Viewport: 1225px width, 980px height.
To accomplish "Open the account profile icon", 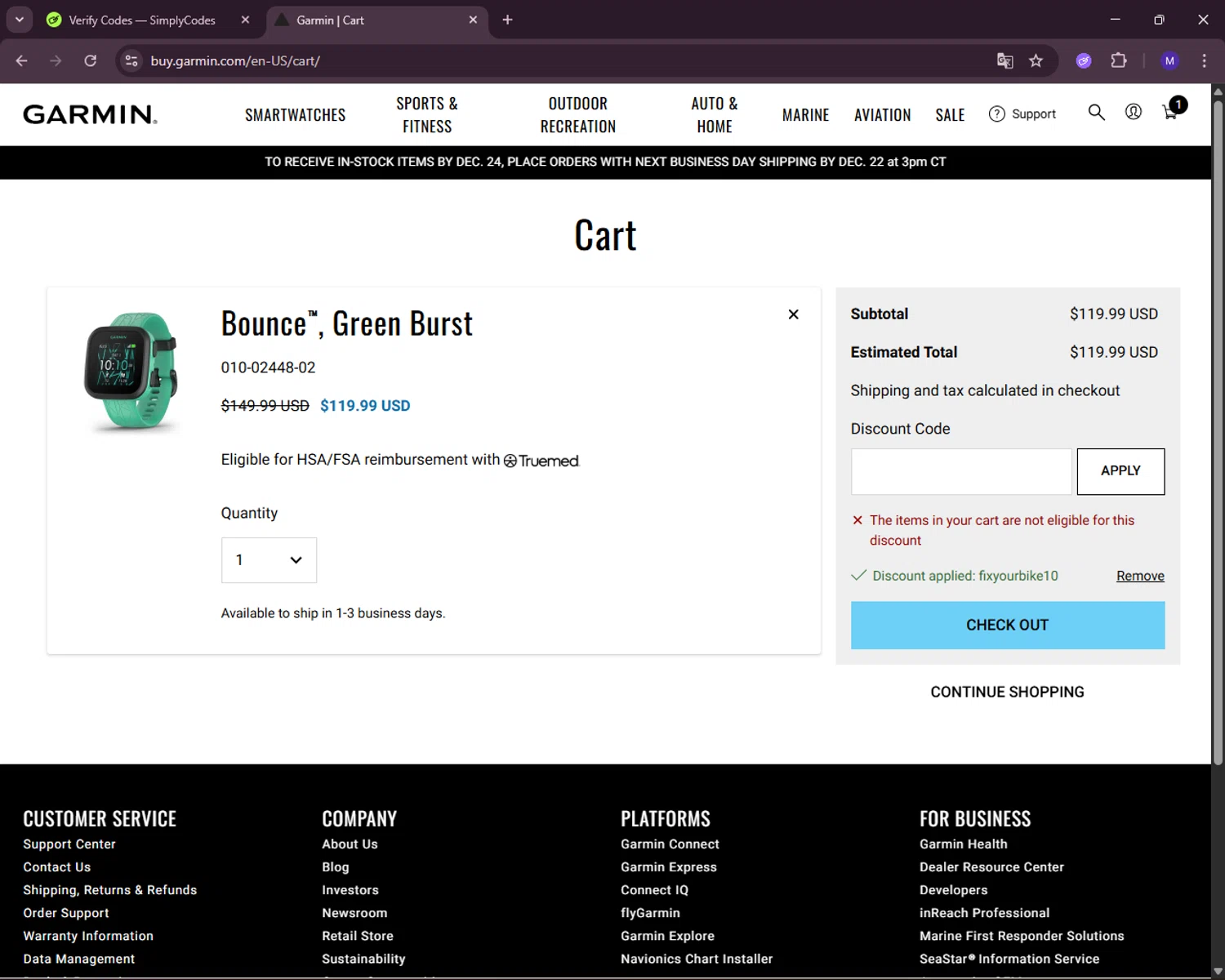I will 1134,113.
